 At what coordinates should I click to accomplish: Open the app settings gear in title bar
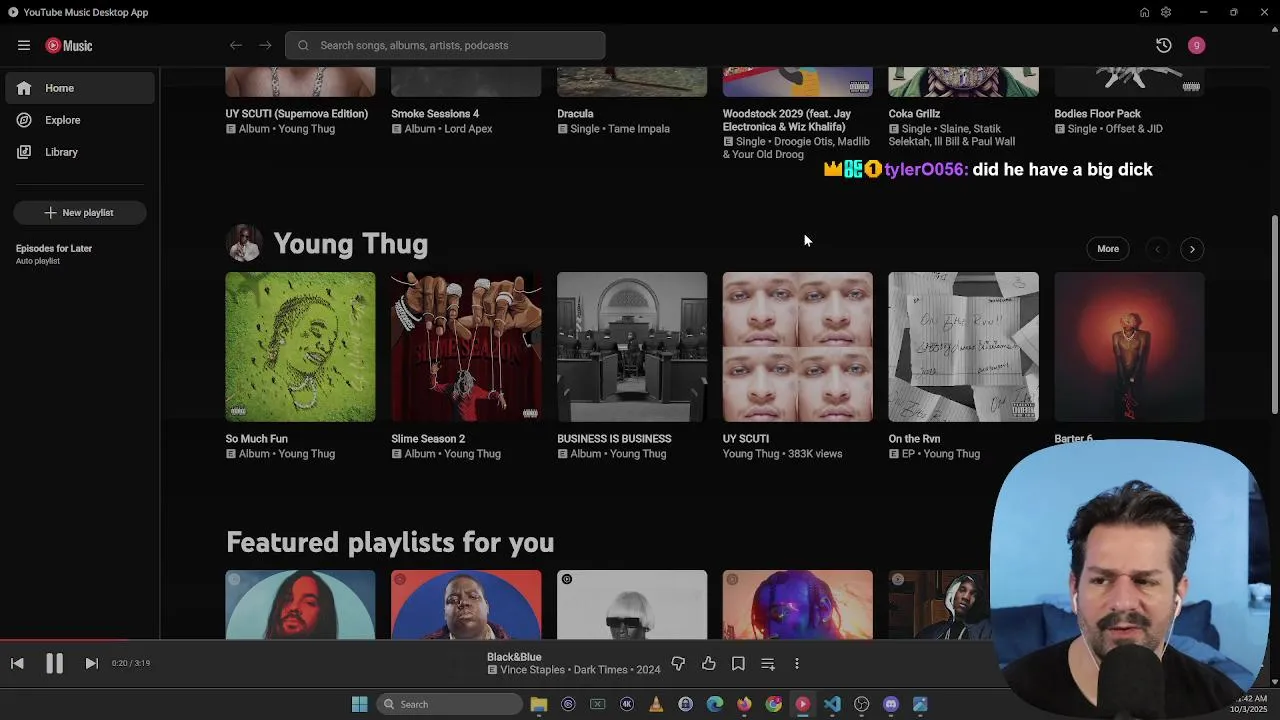click(x=1166, y=12)
